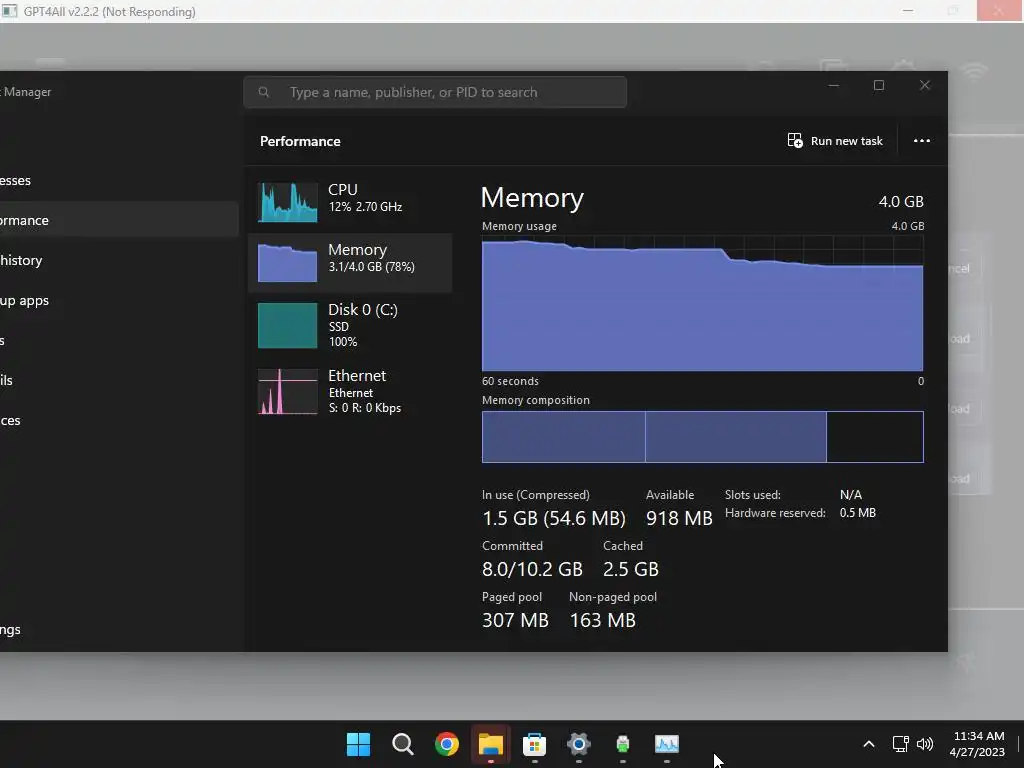Open the Processes tab in sidebar
1024x768 pixels.
click(118, 180)
